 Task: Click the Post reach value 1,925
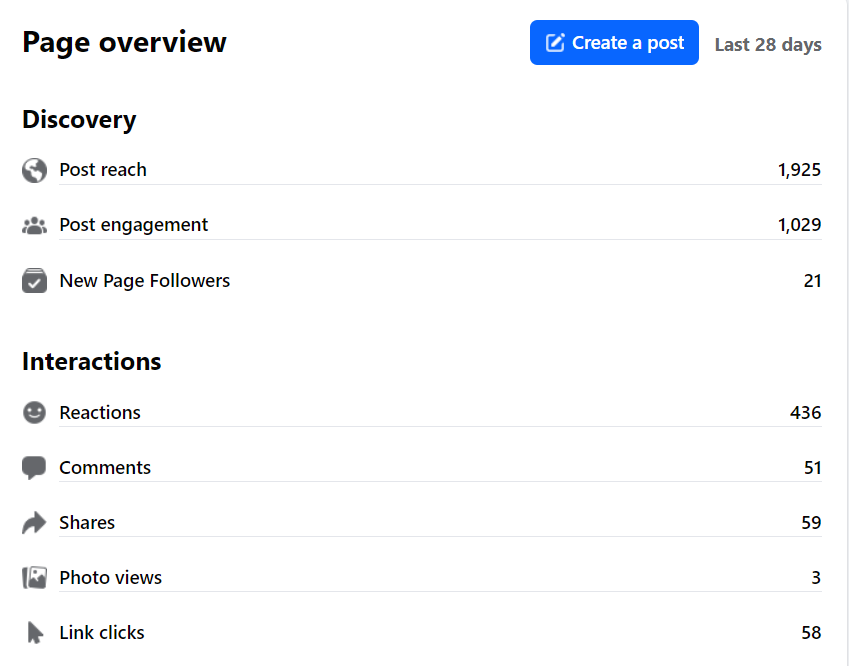click(x=799, y=170)
